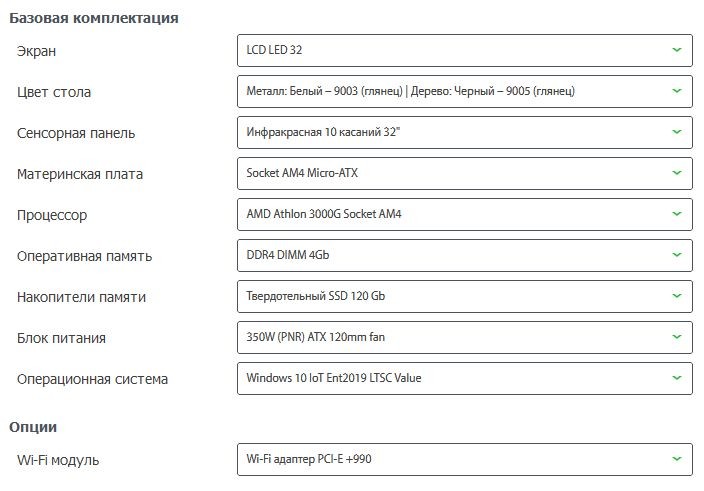The image size is (704, 491).
Task: Click the chevron in Материнская плата field
Action: click(677, 173)
